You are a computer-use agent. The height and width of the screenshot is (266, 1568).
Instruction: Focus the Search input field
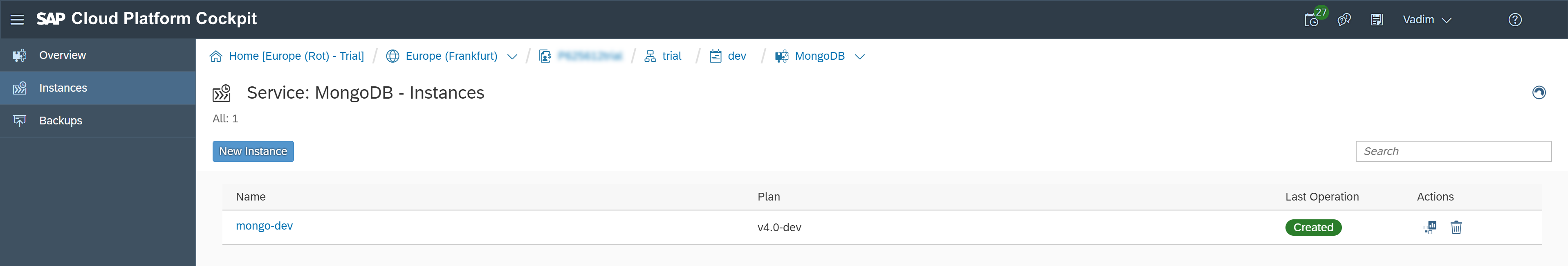click(x=1453, y=151)
